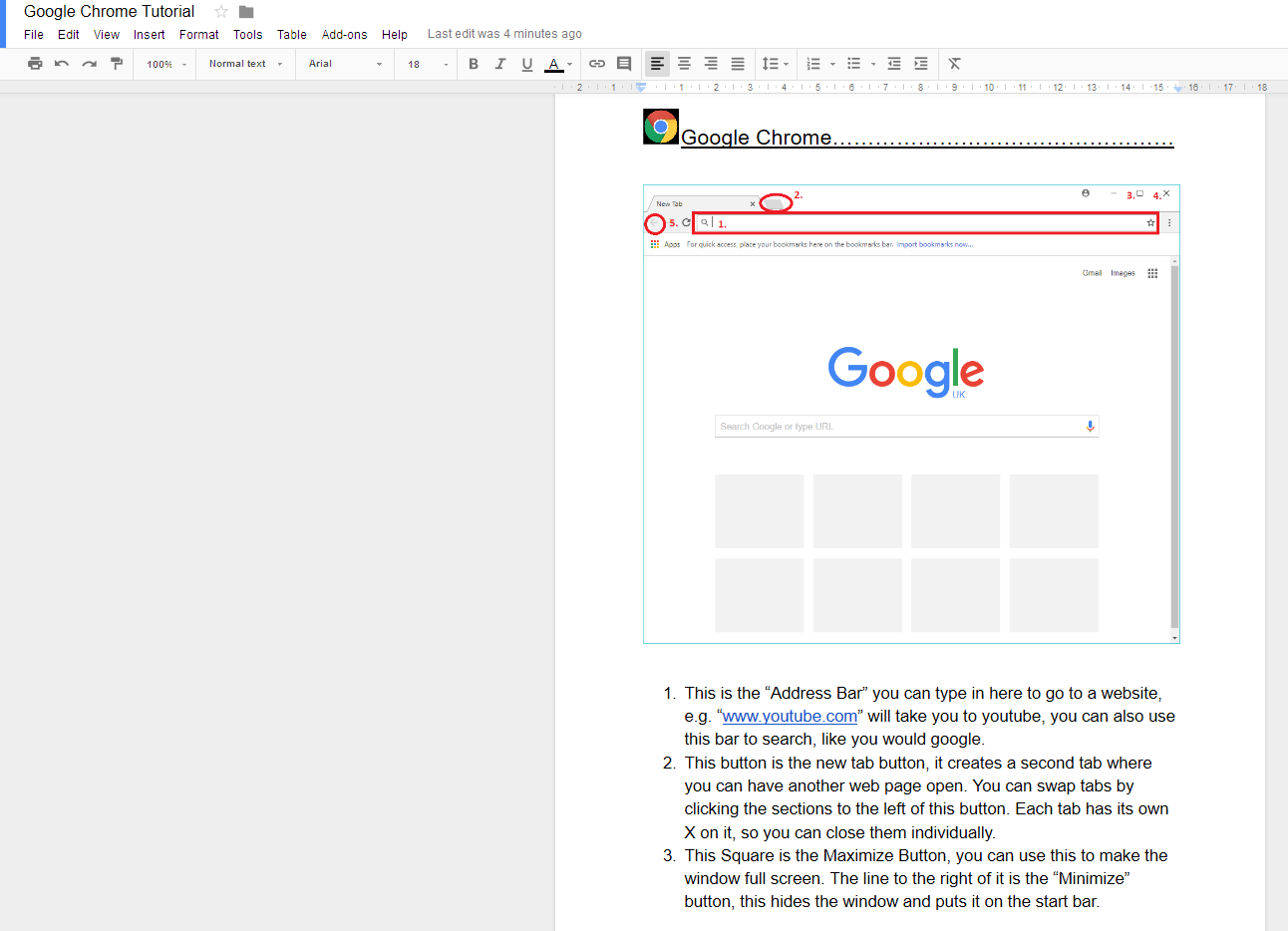Click the document title 'Google Chrome Tutorial'
Viewport: 1288px width, 931px height.
110,12
